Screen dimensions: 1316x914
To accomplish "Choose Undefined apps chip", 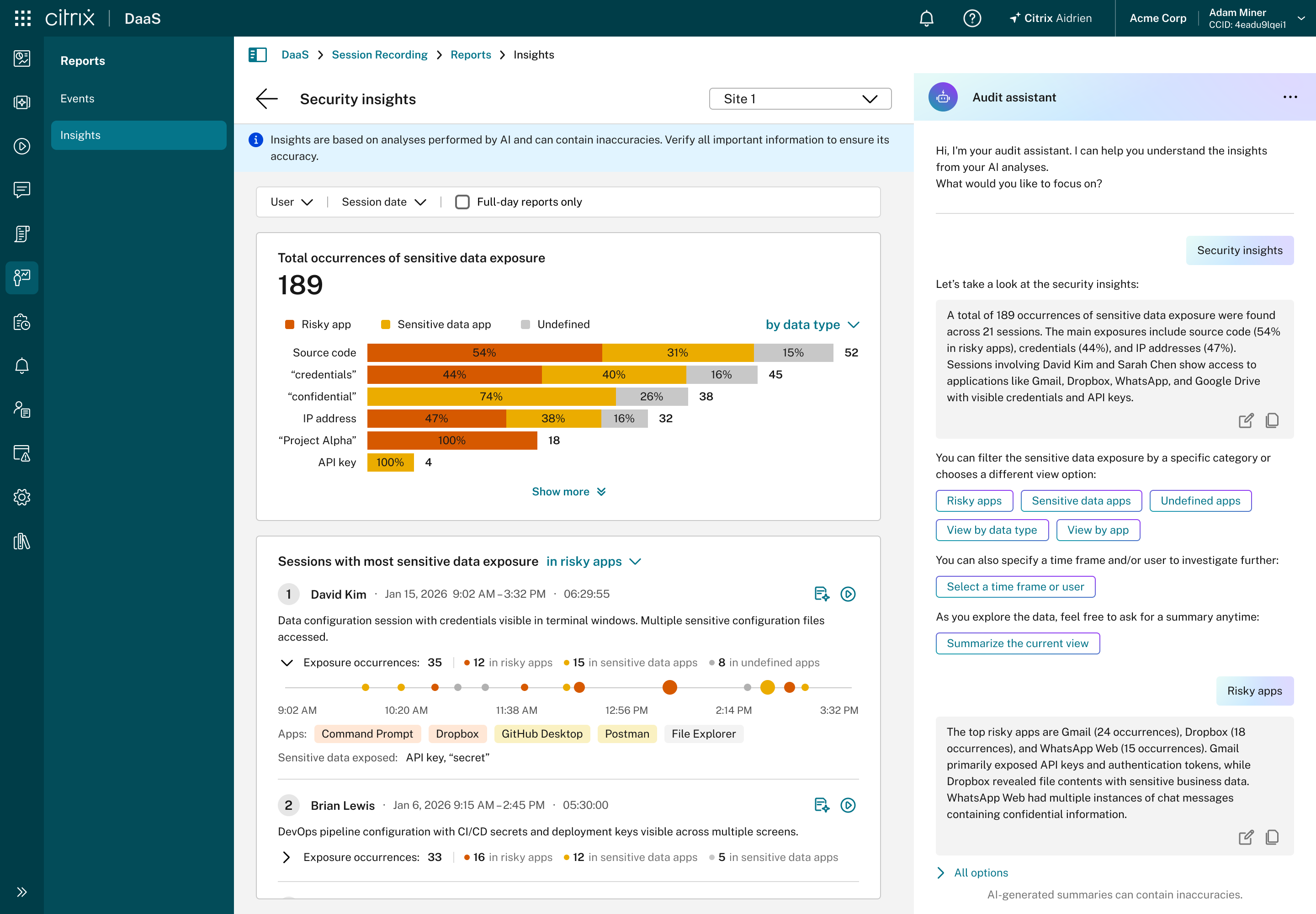I will pos(1200,500).
